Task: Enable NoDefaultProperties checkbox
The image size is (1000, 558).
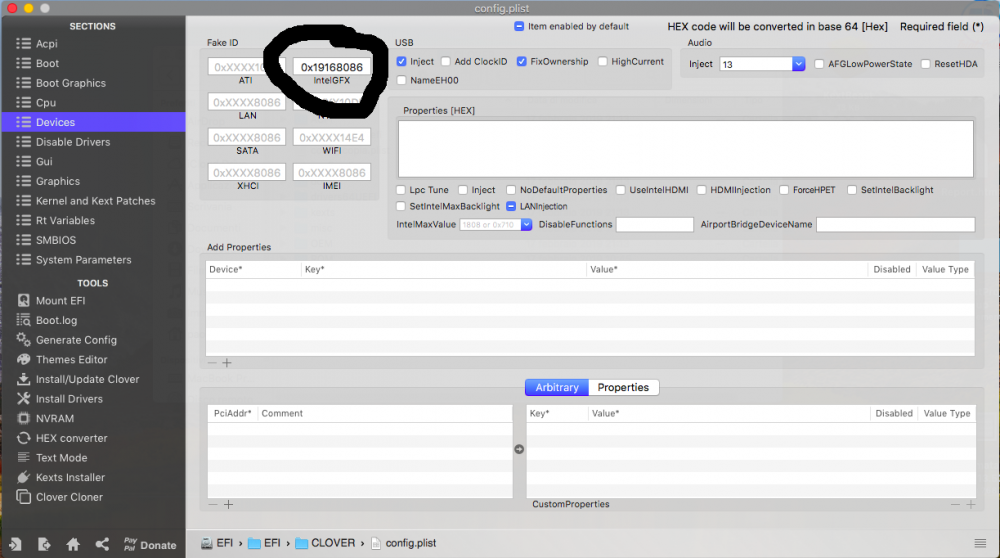Action: pyautogui.click(x=511, y=190)
